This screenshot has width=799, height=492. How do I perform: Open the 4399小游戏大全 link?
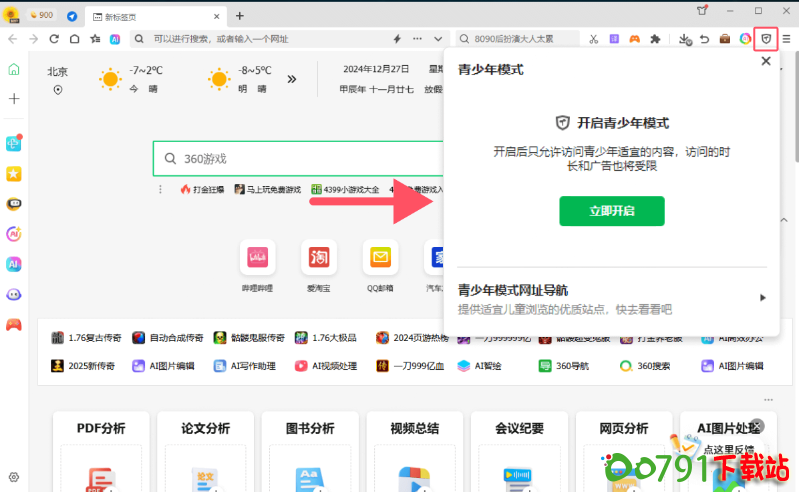344,189
